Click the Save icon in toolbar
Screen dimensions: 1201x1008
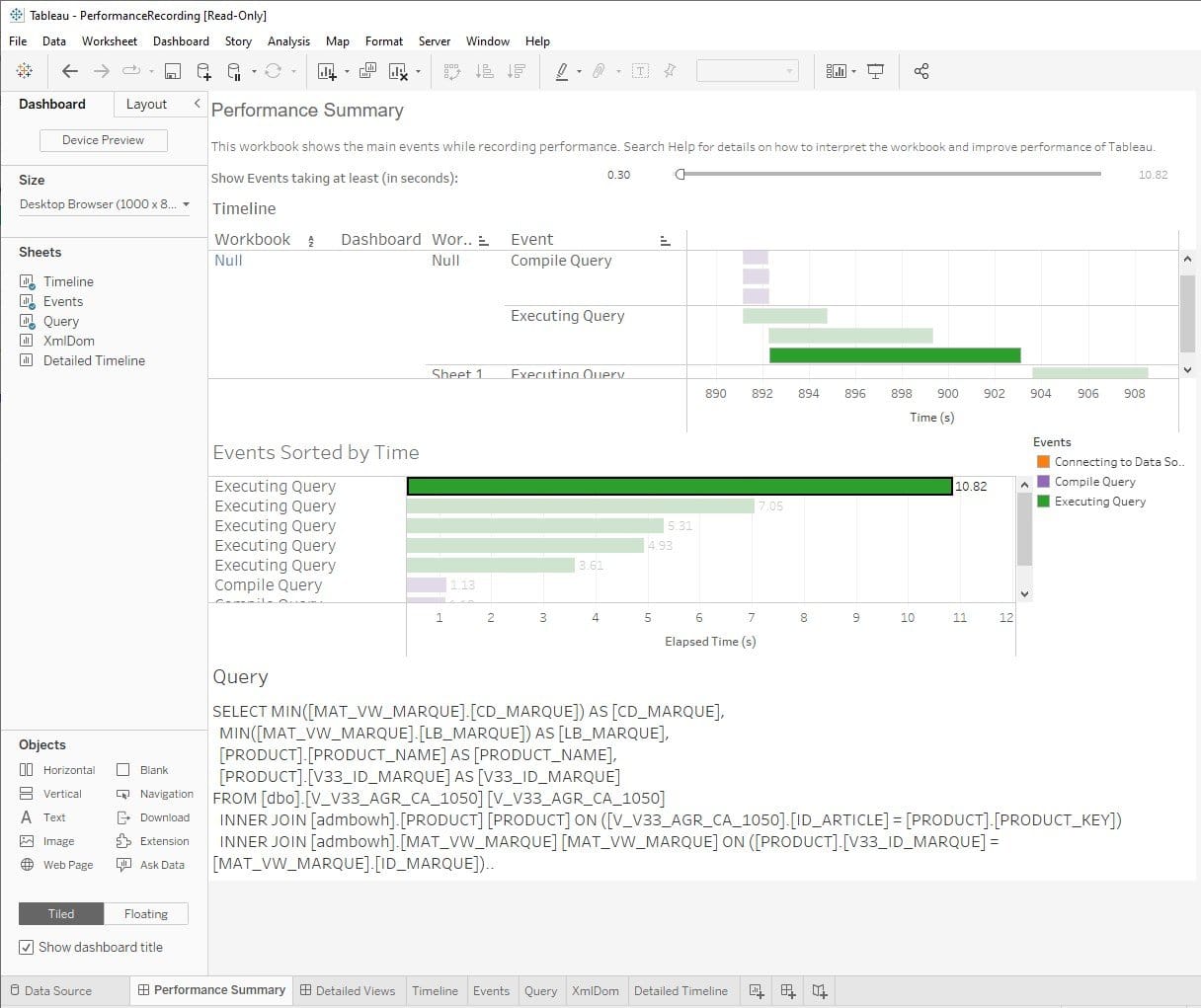[x=172, y=71]
